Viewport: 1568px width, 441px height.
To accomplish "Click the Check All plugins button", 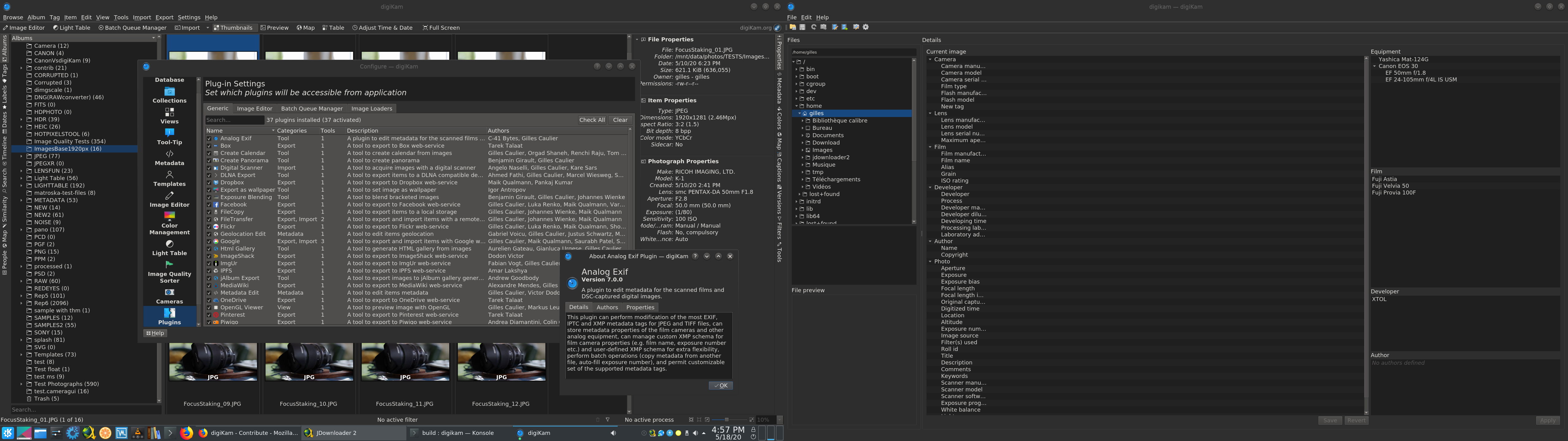I will pos(592,120).
